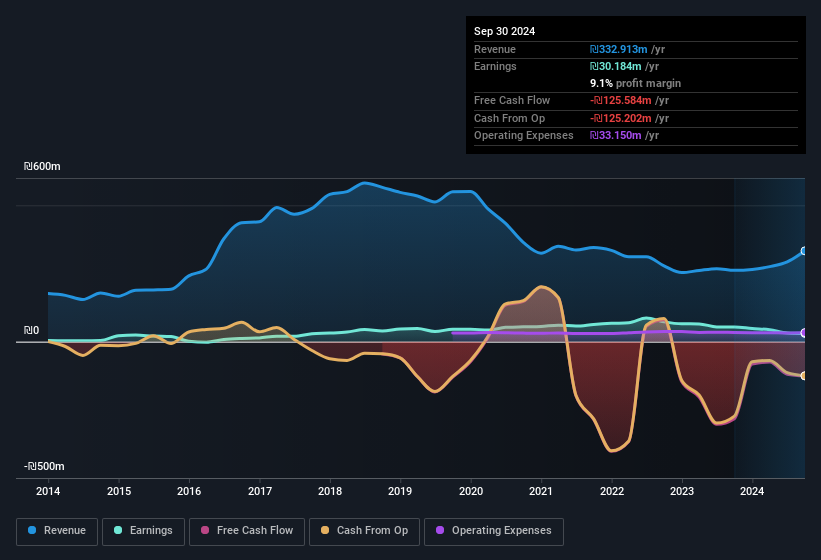Click the 2019 x-axis label
Viewport: 821px width, 560px height.
pyautogui.click(x=400, y=491)
